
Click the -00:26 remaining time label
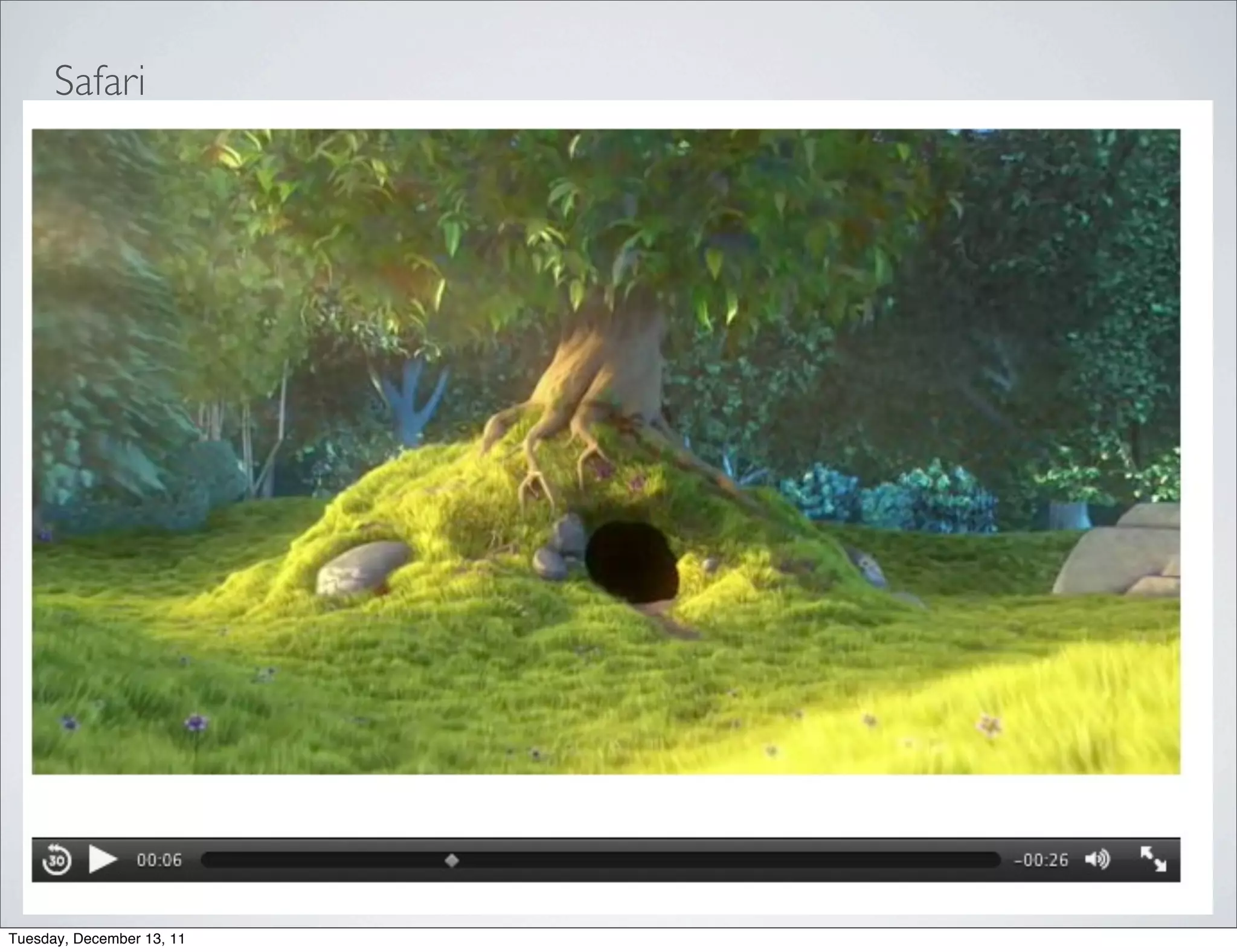[1041, 860]
